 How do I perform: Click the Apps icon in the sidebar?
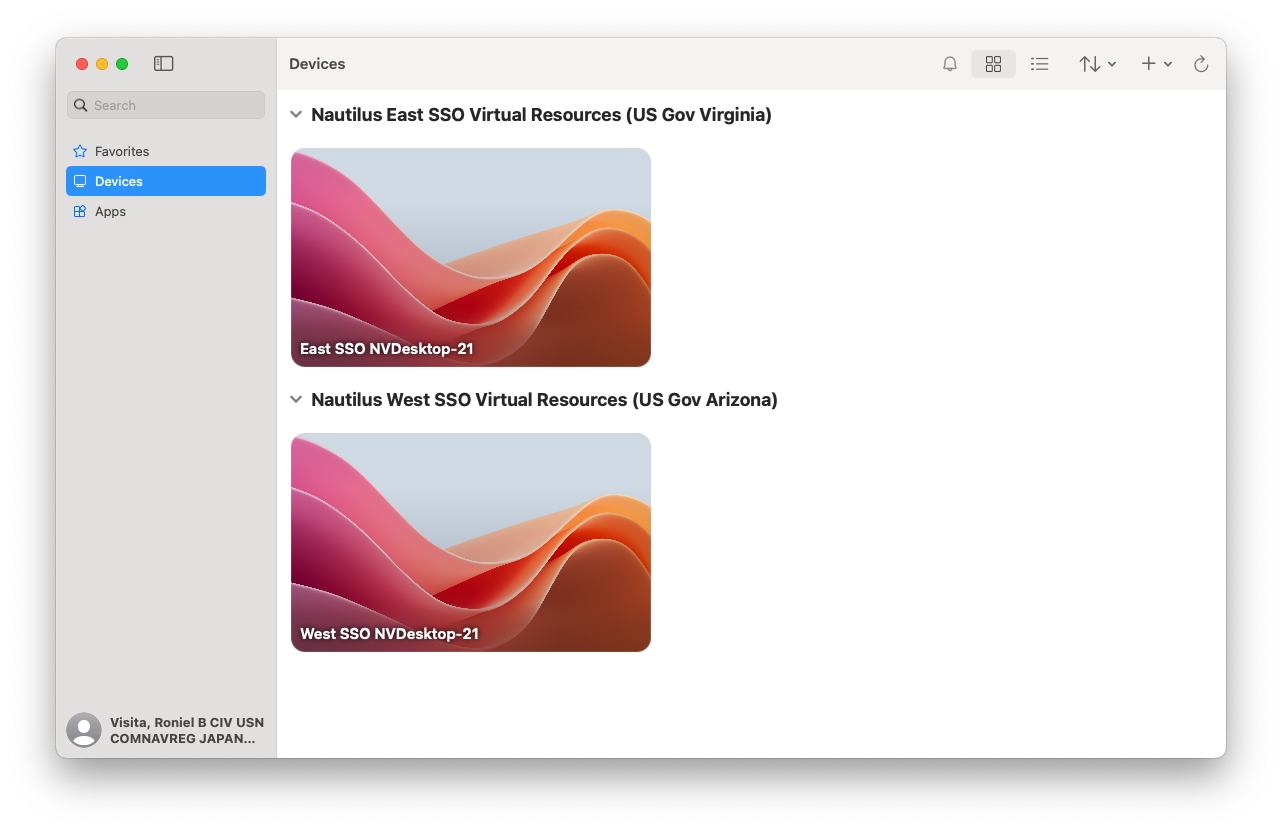80,211
